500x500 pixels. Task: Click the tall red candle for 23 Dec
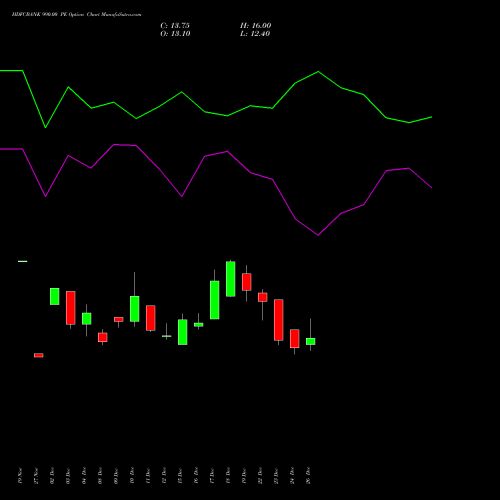[279, 320]
